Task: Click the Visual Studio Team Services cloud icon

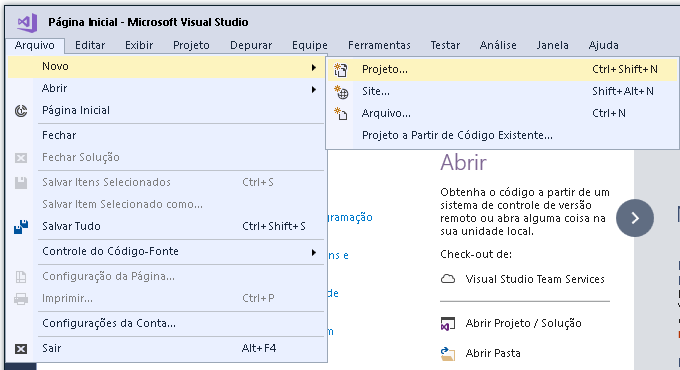Action: [448, 279]
